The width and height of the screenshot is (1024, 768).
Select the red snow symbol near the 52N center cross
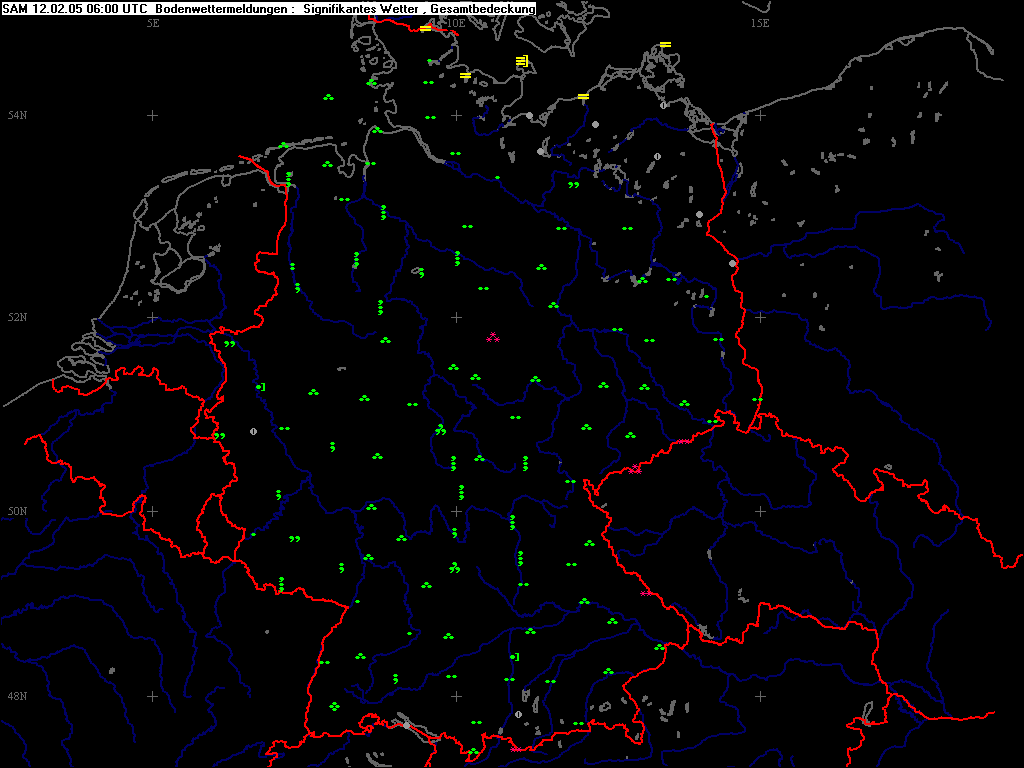pyautogui.click(x=492, y=337)
